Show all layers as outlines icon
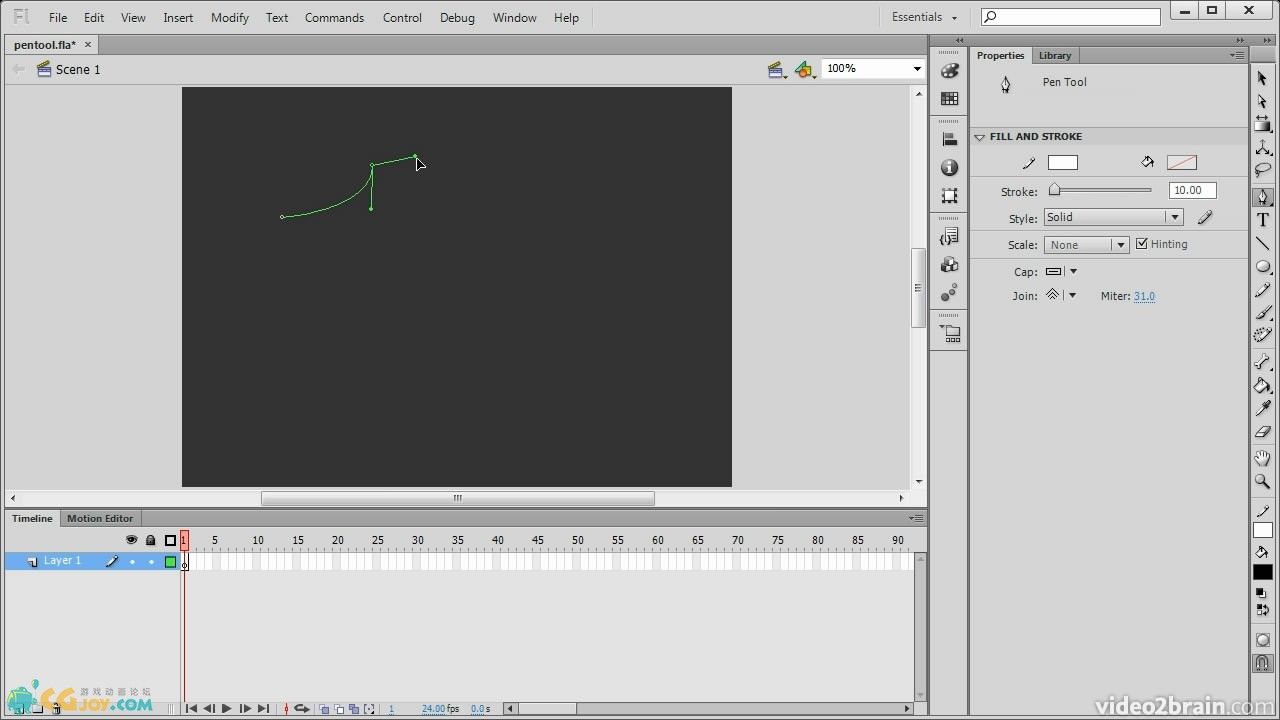 [170, 540]
